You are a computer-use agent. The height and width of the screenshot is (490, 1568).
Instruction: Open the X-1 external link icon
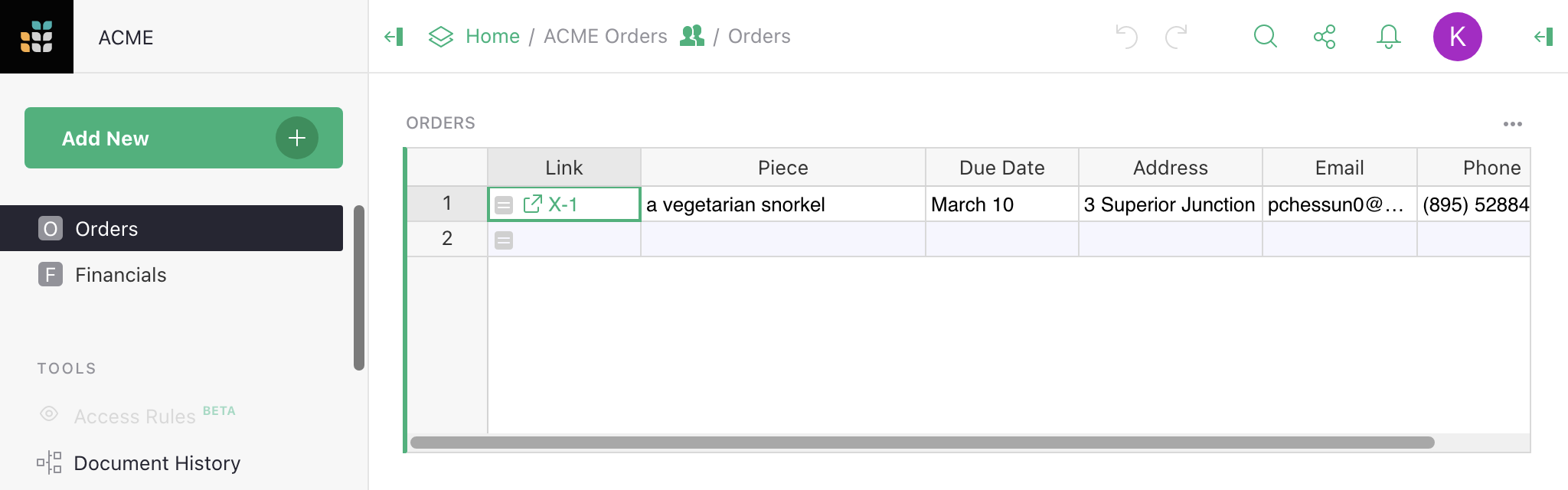[532, 204]
